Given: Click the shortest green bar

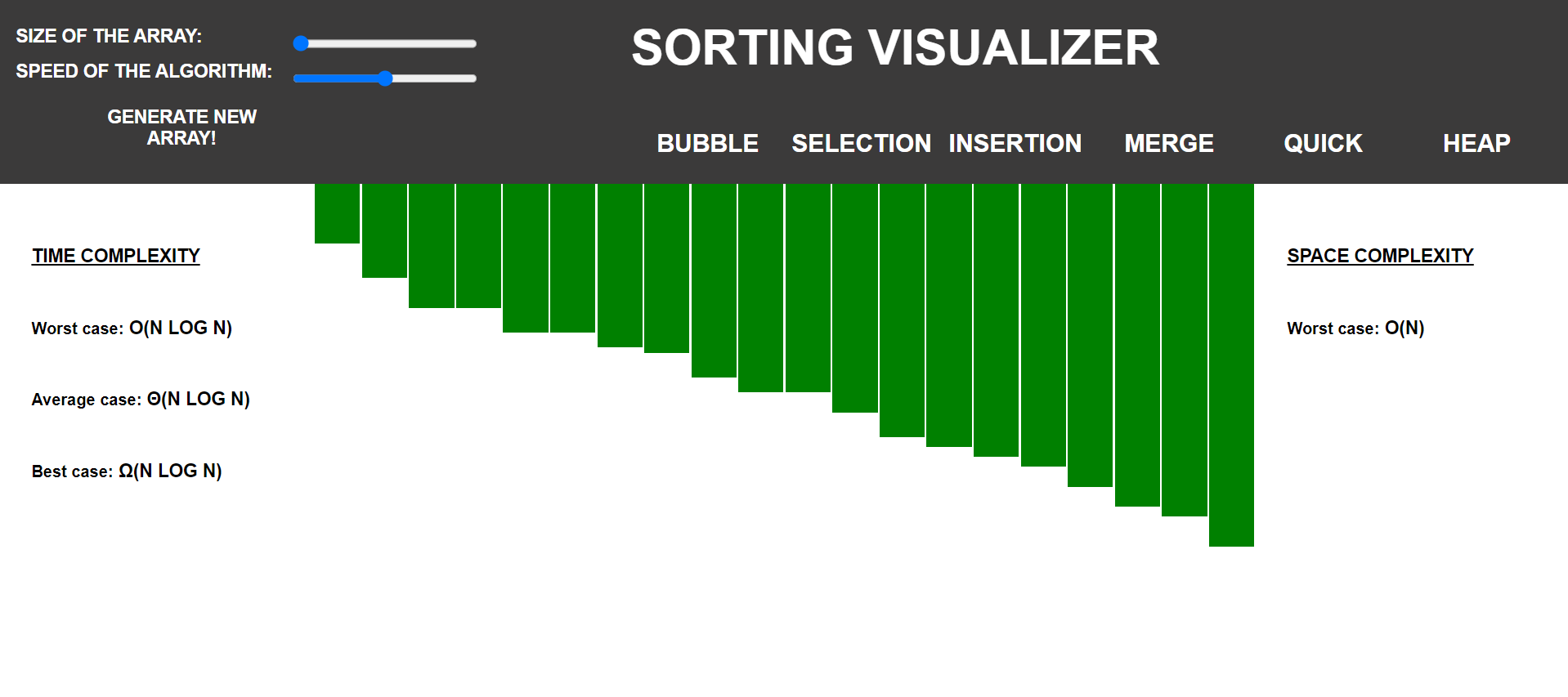Looking at the screenshot, I should (337, 213).
